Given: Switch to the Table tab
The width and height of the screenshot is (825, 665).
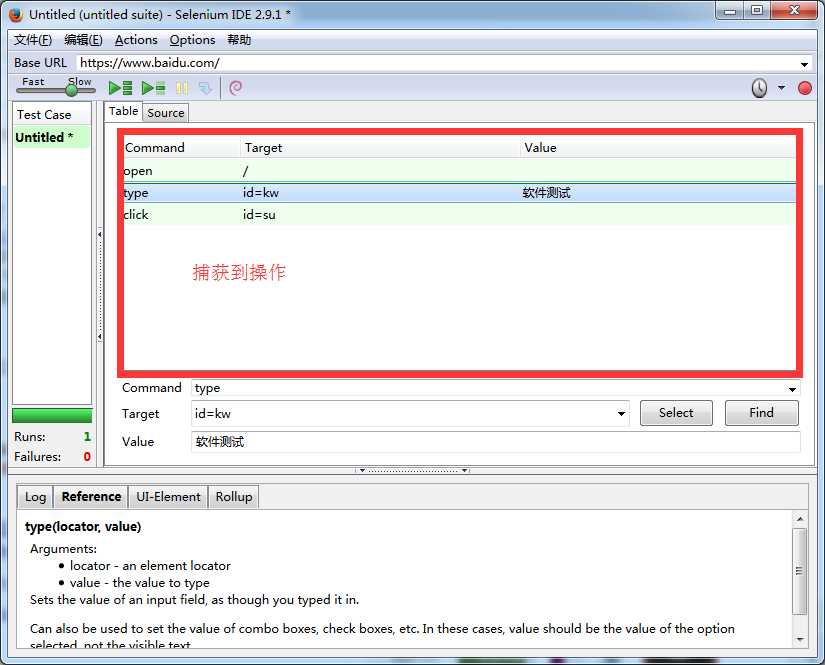Looking at the screenshot, I should pos(123,111).
